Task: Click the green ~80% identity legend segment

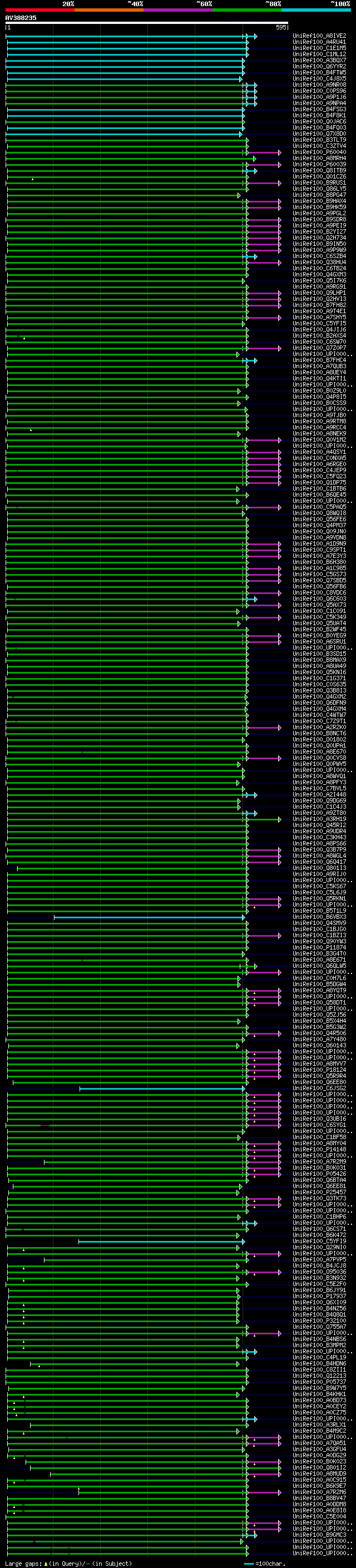Action: [247, 10]
